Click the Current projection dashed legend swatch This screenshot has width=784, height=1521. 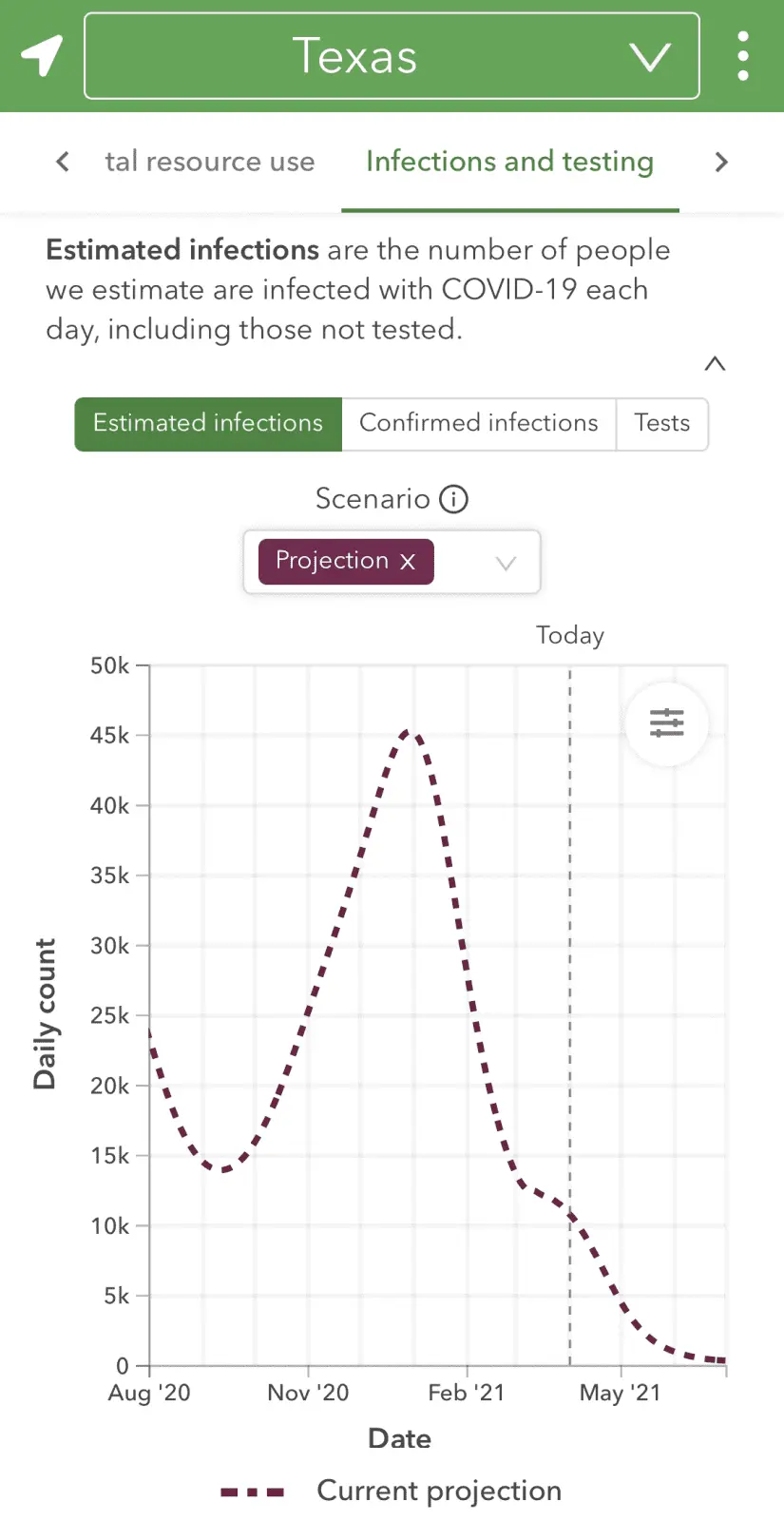pyautogui.click(x=252, y=1492)
